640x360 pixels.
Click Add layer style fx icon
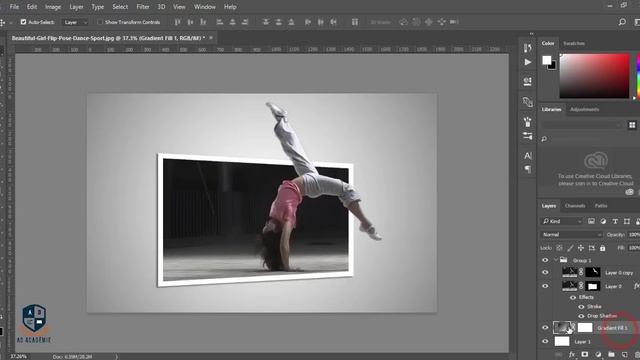coord(572,354)
